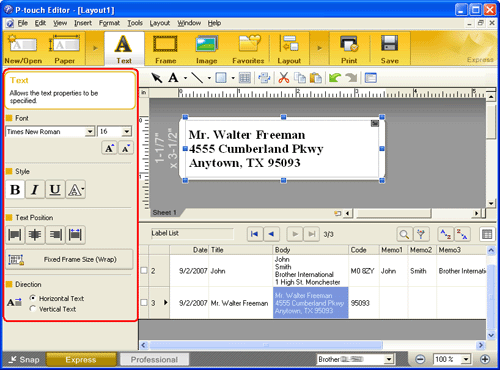Screen dimensions: 500x370
Task: Open the Edit menu
Action: pos(40,23)
